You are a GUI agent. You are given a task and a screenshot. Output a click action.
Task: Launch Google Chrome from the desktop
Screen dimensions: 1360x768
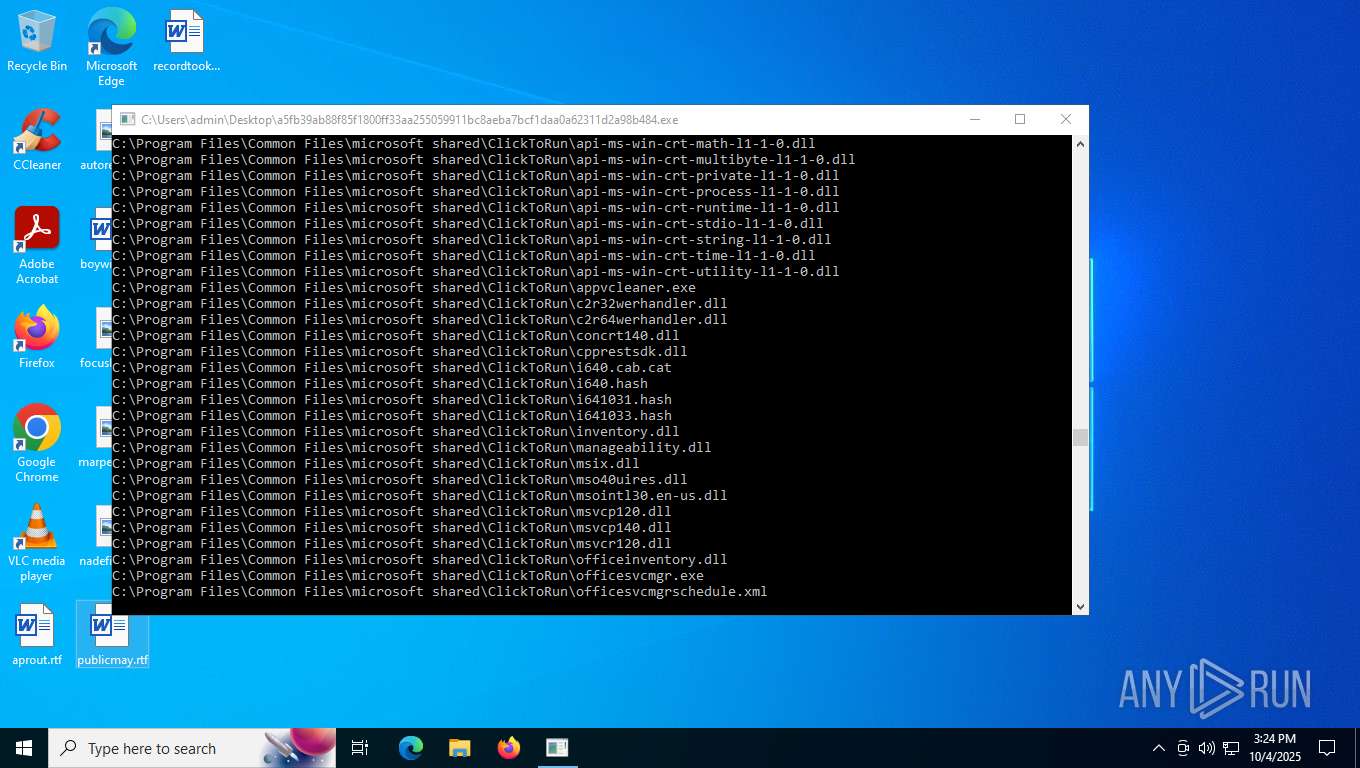(37, 444)
